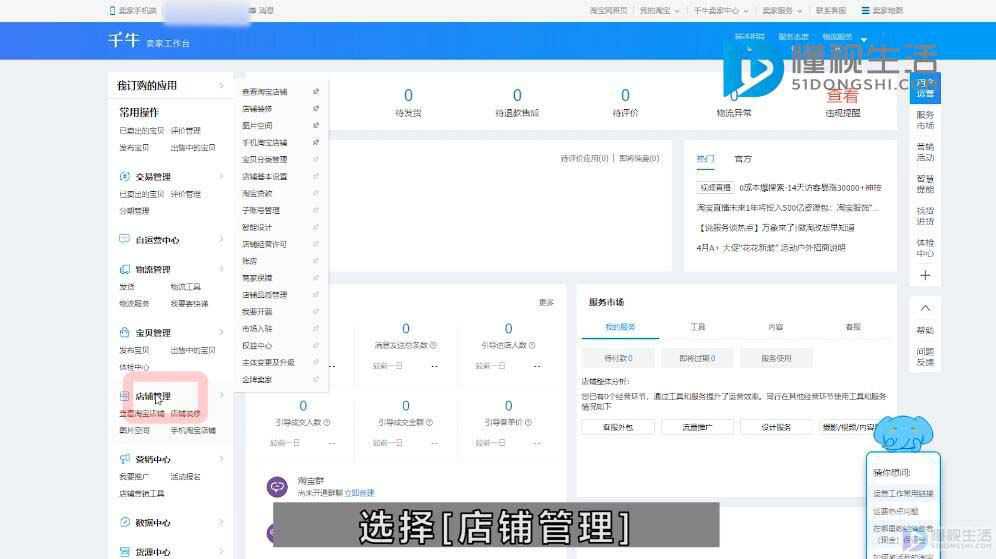Image resolution: width=996 pixels, height=559 pixels.
Task: Click the blue elephant assistant mascot
Action: (x=903, y=433)
